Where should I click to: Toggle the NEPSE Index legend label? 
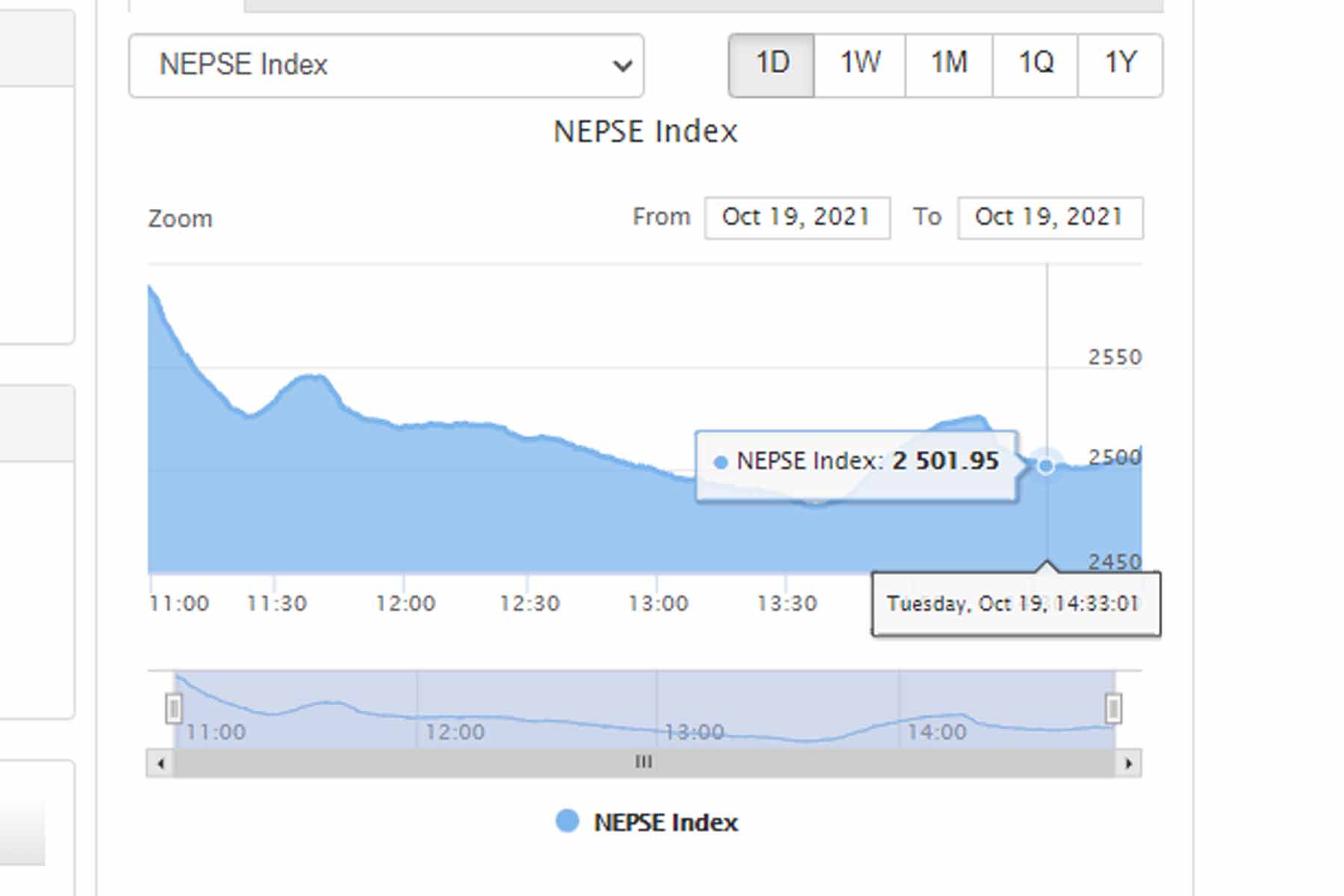(x=665, y=823)
